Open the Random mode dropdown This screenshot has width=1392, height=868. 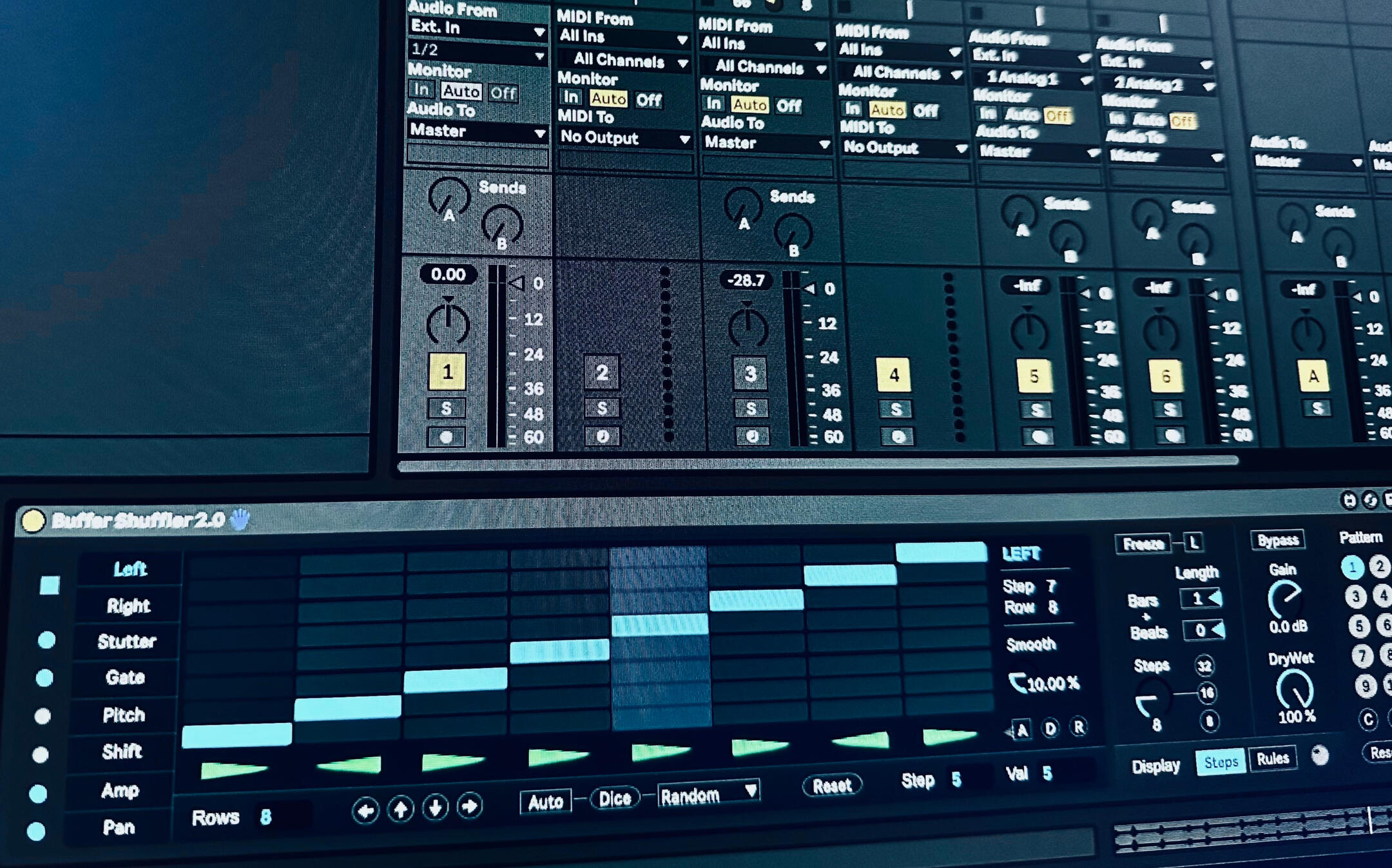point(708,795)
